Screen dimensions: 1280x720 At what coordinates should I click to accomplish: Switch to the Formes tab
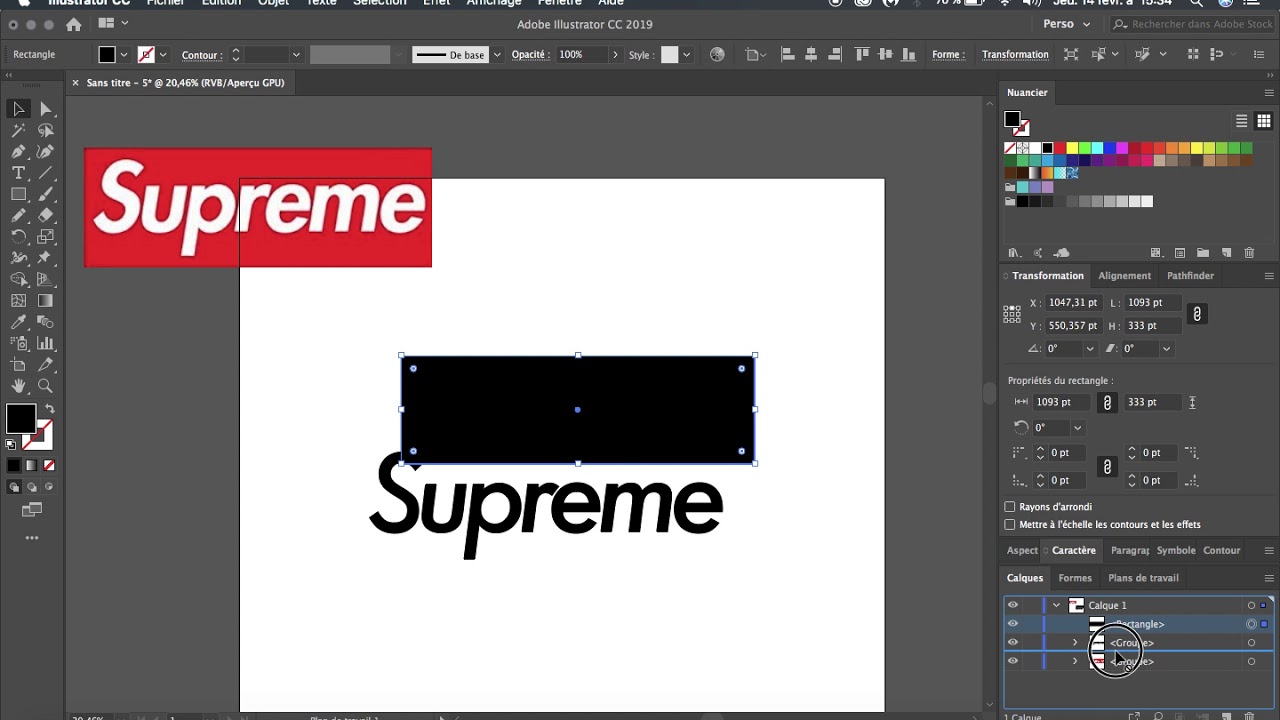click(1075, 578)
